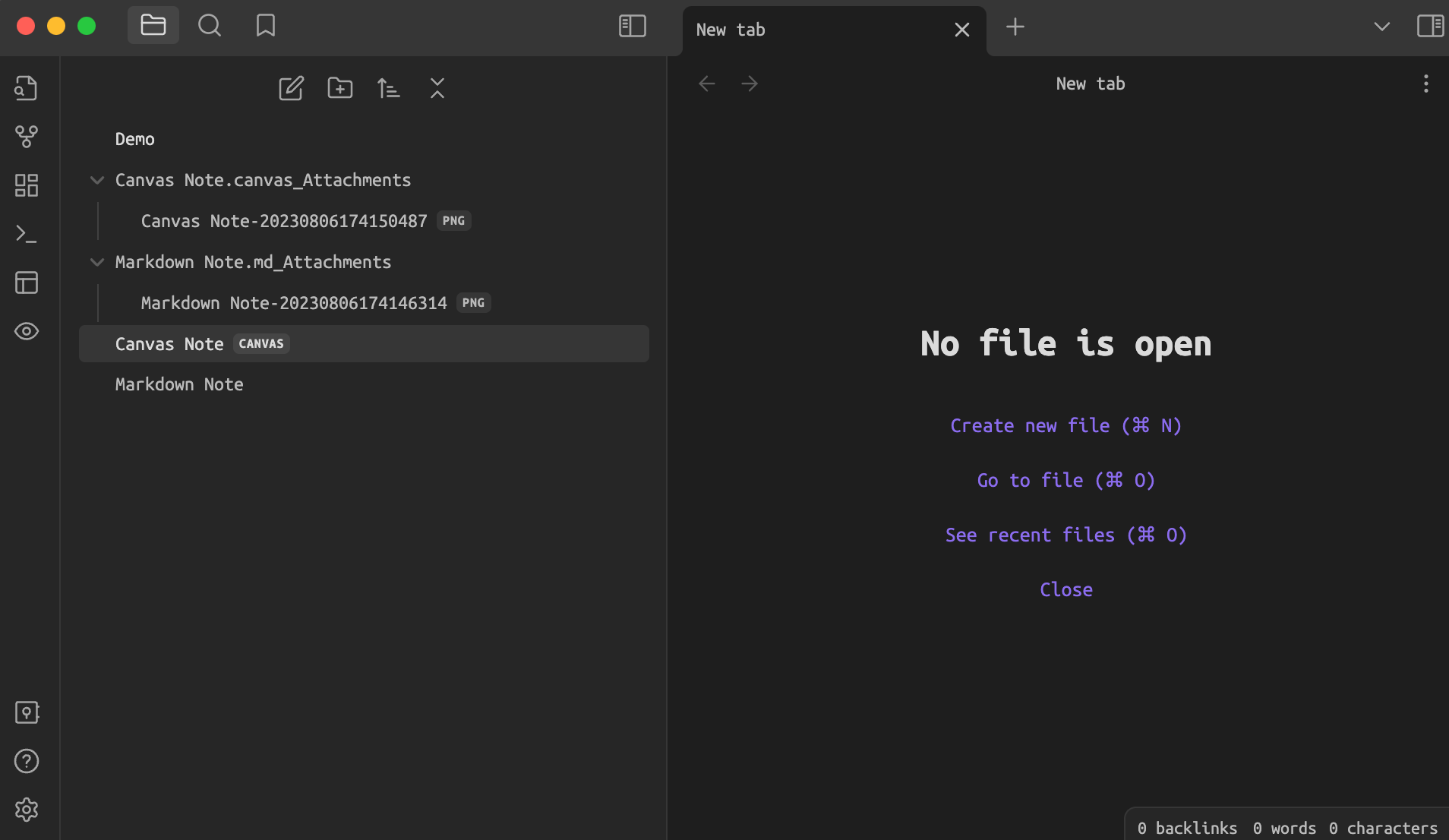Select the New tab tab
Image resolution: width=1449 pixels, height=840 pixels.
pyautogui.click(x=805, y=30)
